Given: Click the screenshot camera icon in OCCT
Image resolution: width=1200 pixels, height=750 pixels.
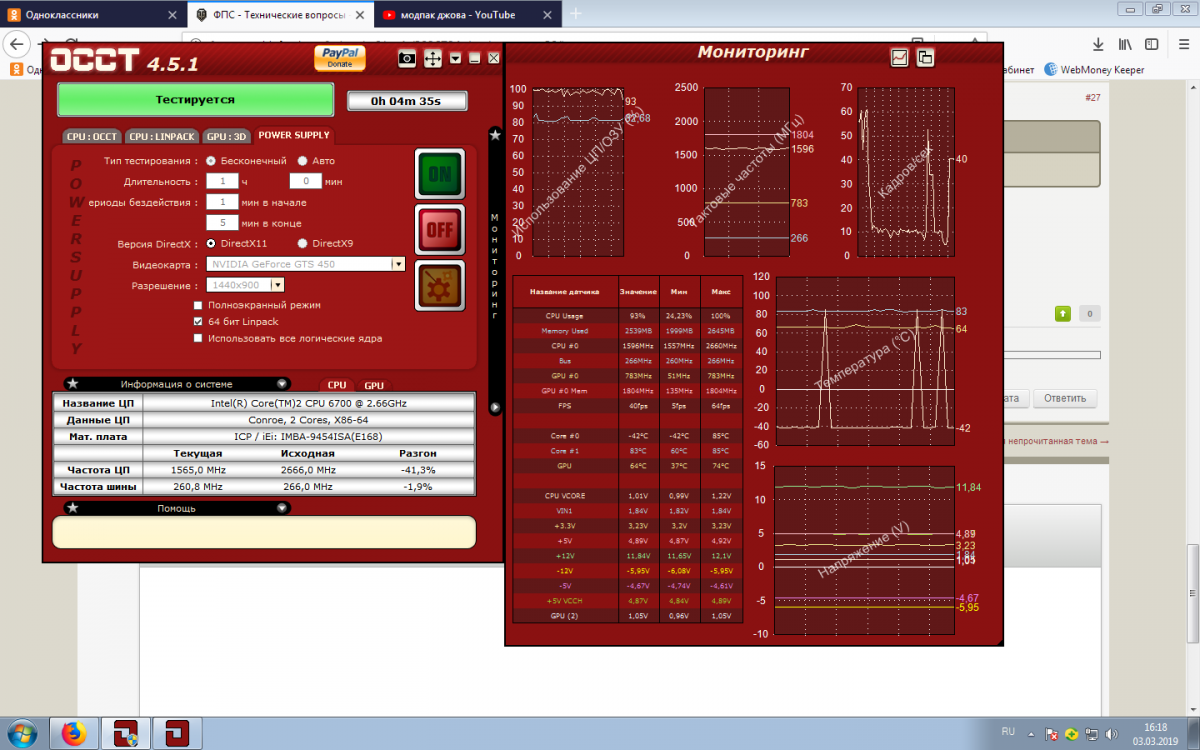Looking at the screenshot, I should coord(407,59).
